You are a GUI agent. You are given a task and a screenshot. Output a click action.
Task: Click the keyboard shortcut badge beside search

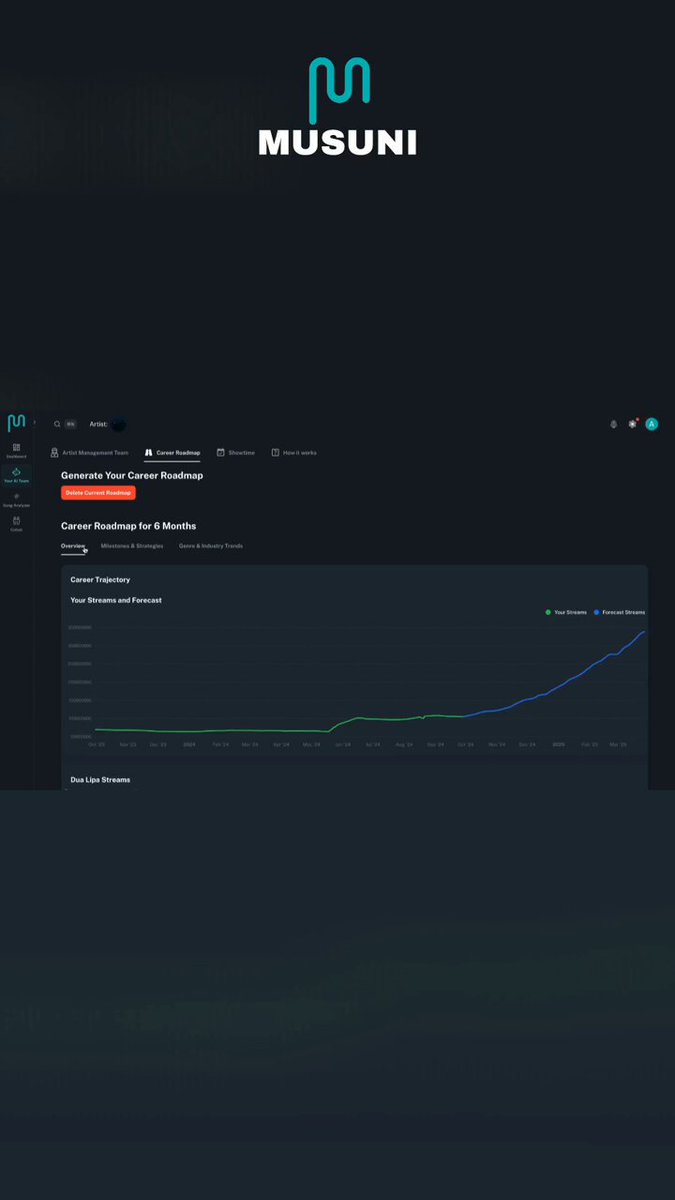[x=71, y=424]
